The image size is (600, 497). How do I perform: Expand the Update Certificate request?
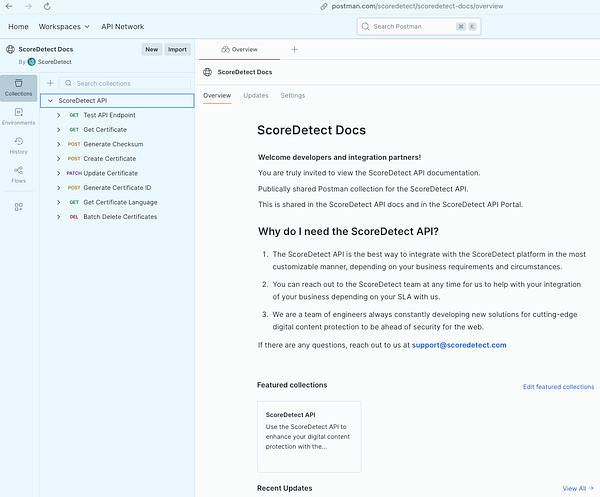(59, 173)
